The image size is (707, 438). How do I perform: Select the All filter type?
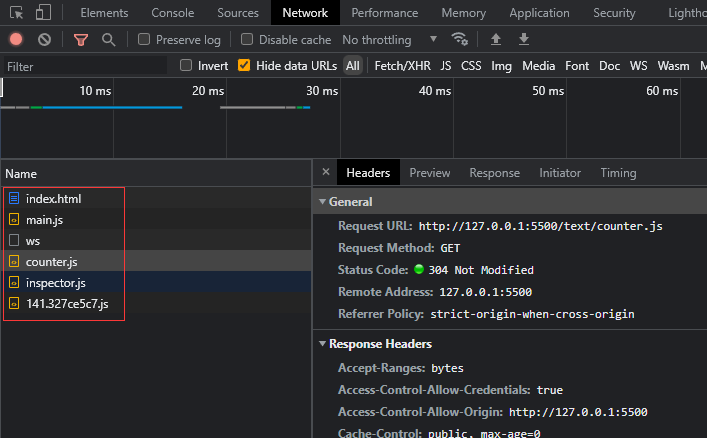pos(353,66)
